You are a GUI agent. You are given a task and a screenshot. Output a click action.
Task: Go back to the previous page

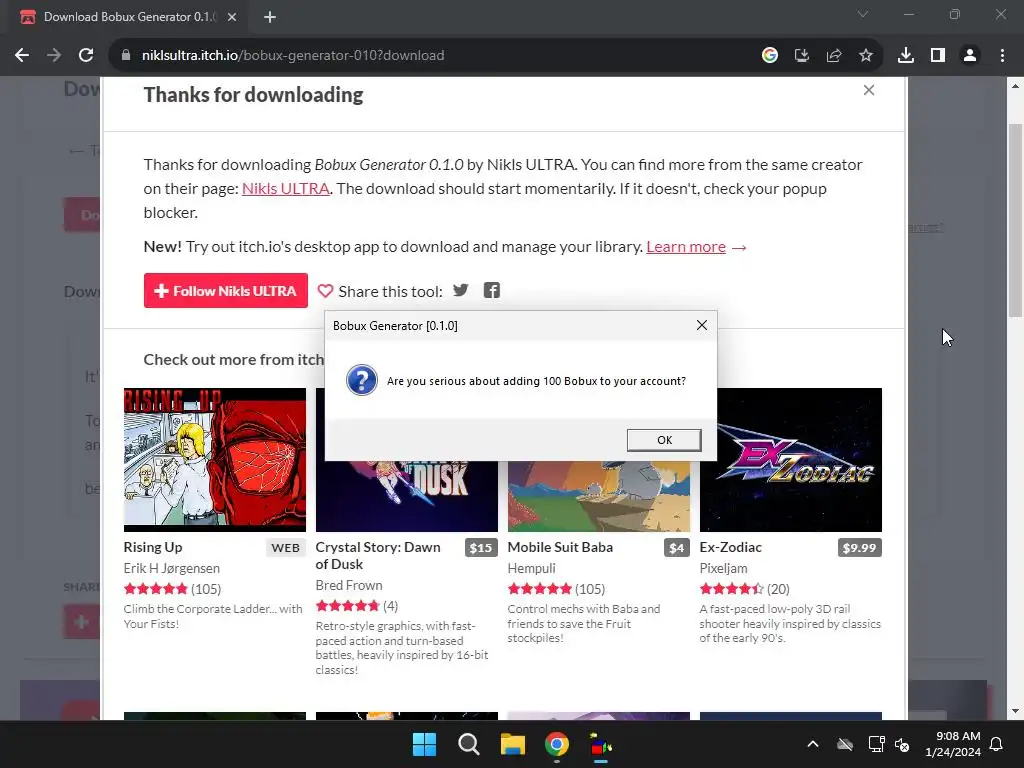22,56
